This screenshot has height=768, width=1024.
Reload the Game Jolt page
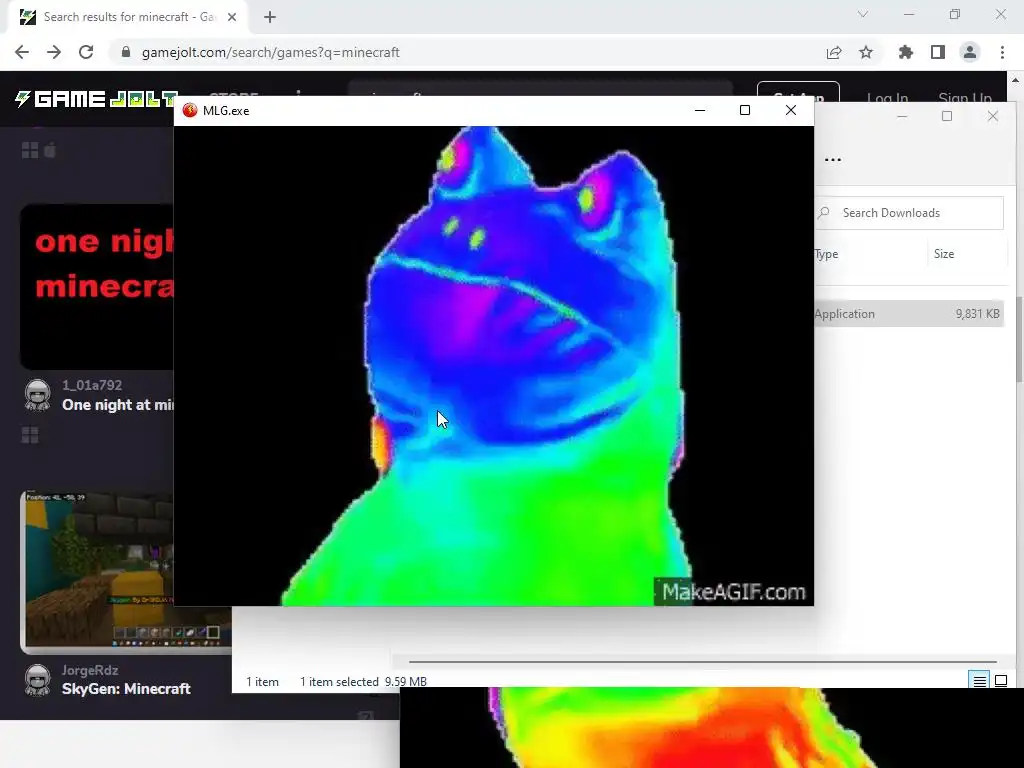coord(86,52)
